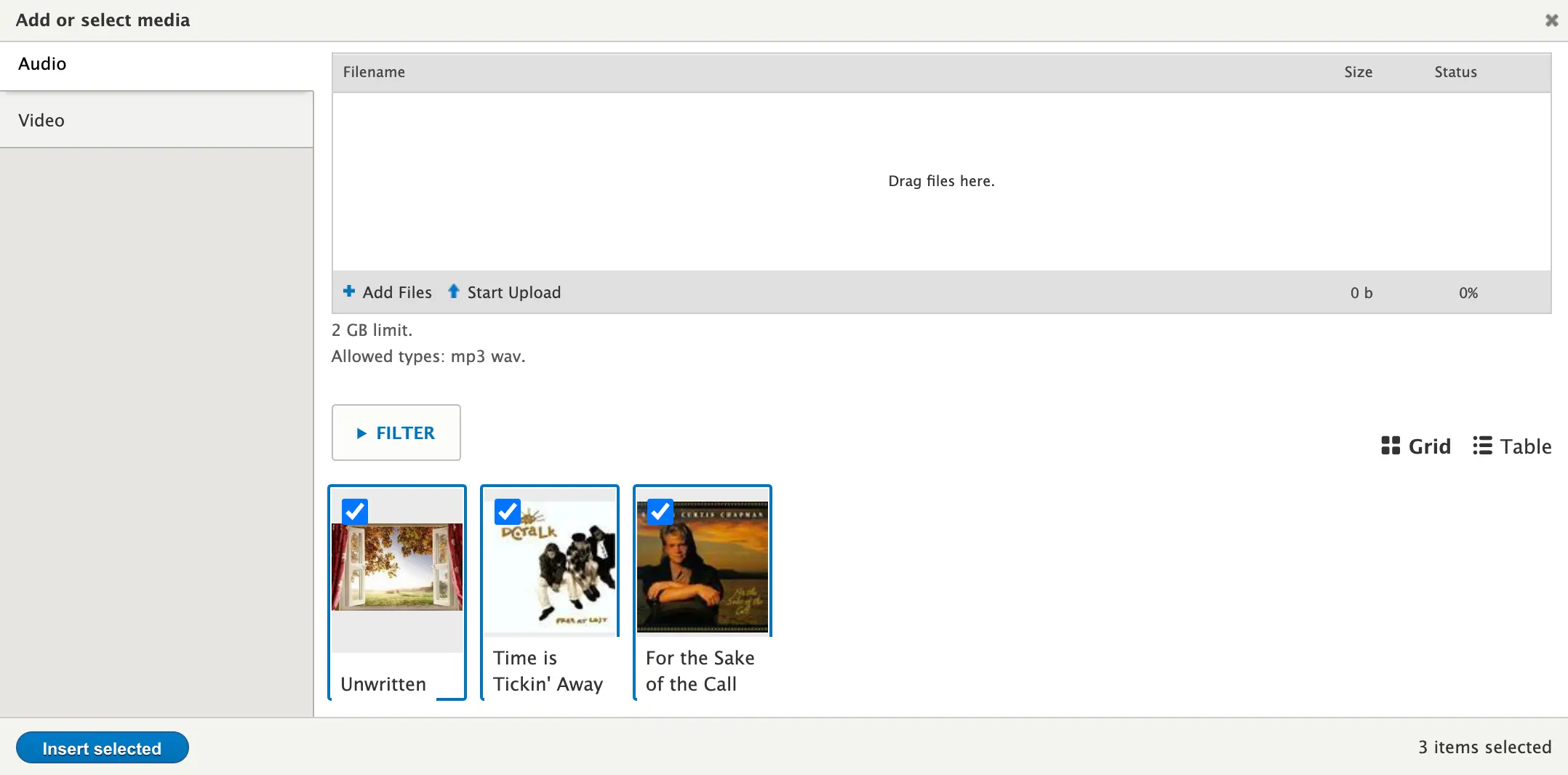Switch to Grid view icon

pyautogui.click(x=1391, y=446)
